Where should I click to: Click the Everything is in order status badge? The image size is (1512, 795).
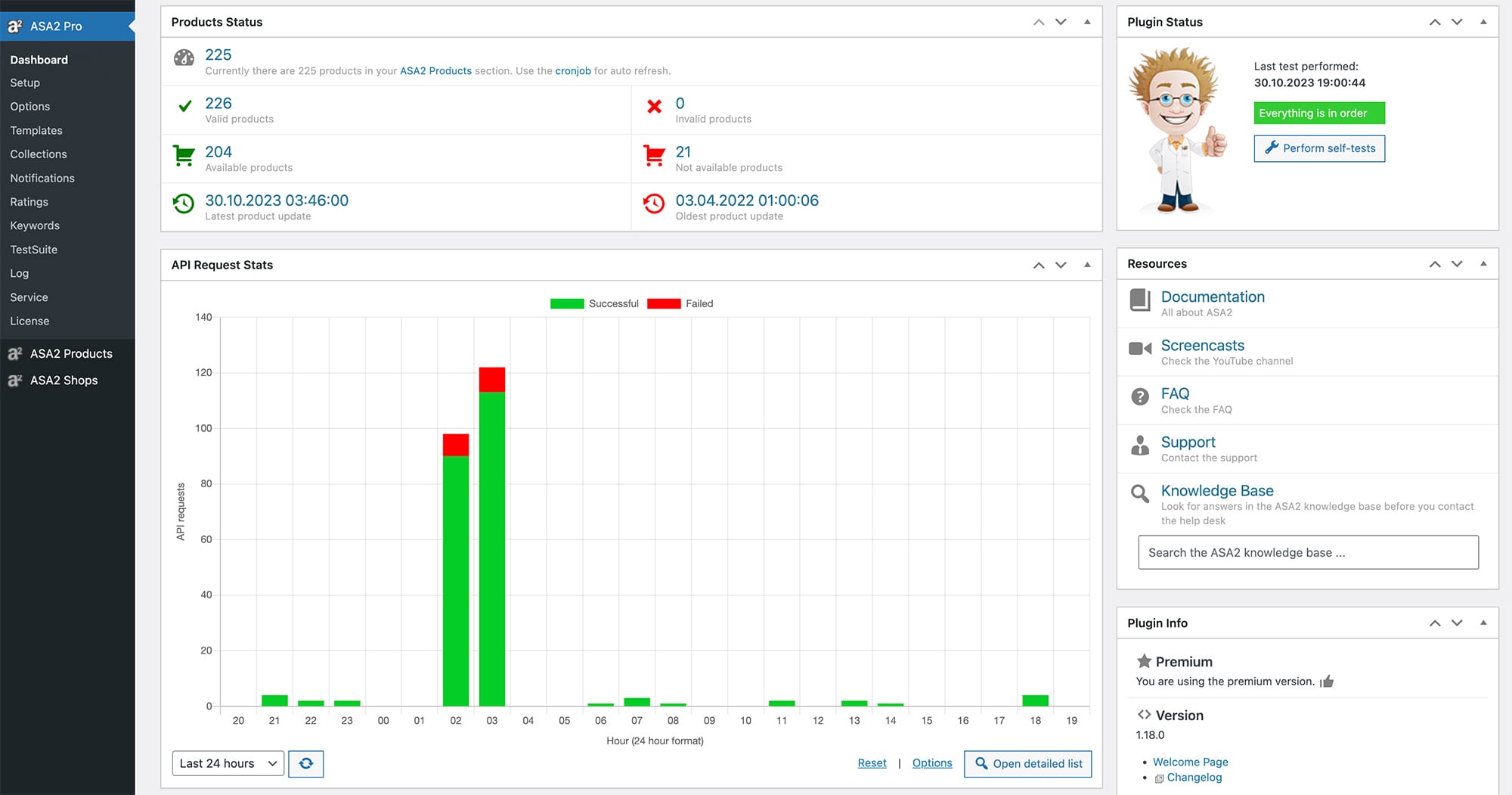click(x=1319, y=113)
